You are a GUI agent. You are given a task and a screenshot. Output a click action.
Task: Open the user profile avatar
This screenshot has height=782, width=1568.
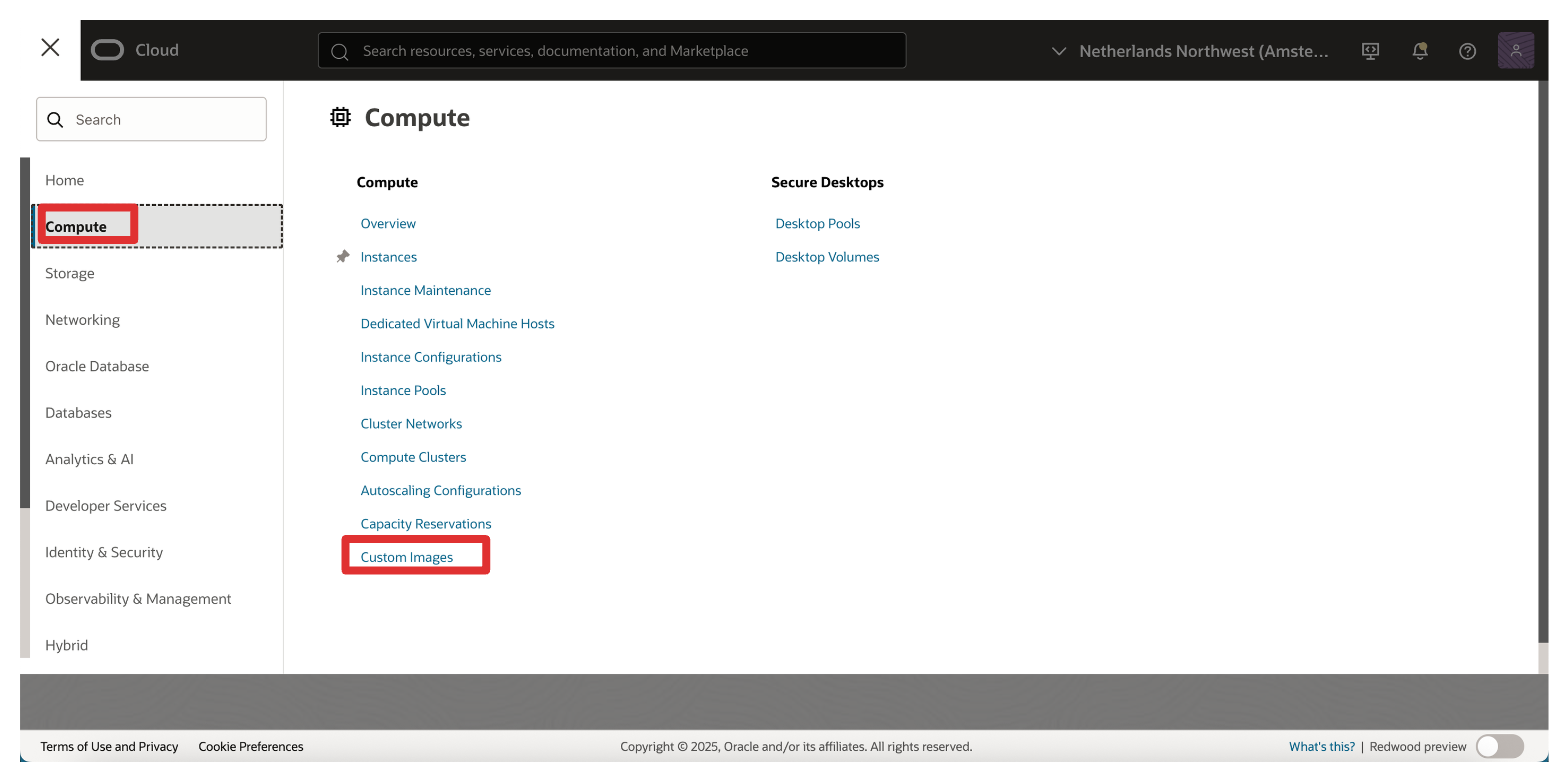point(1515,51)
